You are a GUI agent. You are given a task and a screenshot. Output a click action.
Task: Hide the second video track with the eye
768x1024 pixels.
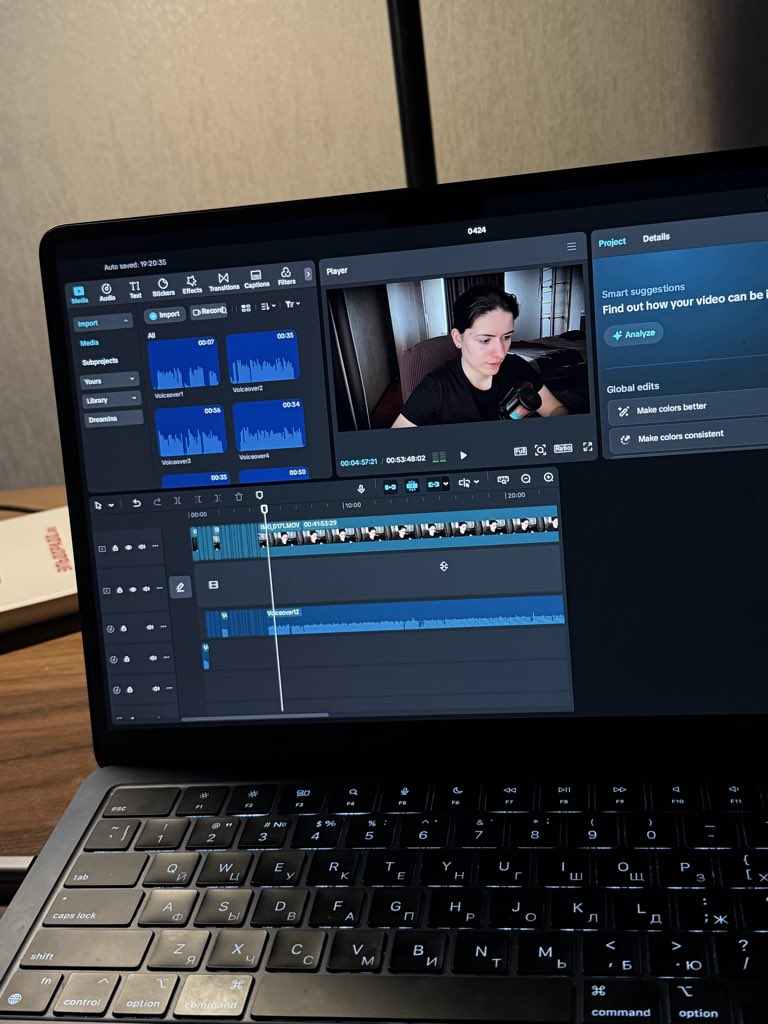pyautogui.click(x=133, y=589)
